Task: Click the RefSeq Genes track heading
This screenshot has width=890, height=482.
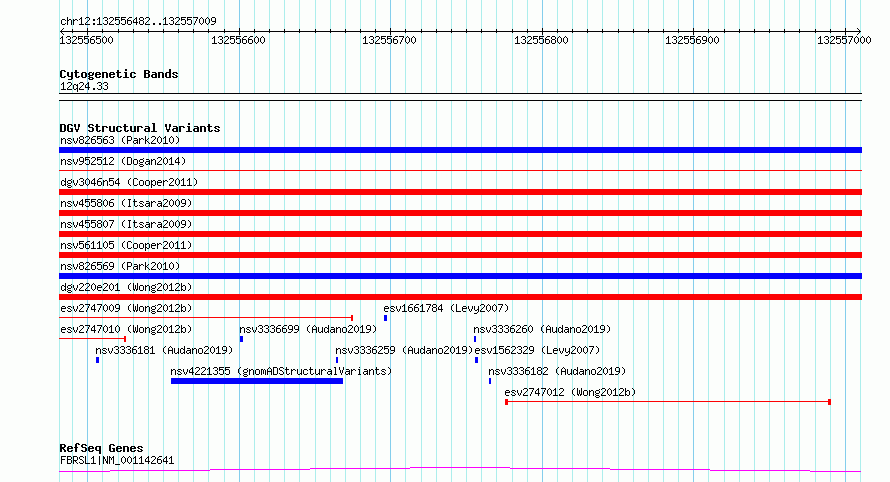Action: click(101, 449)
